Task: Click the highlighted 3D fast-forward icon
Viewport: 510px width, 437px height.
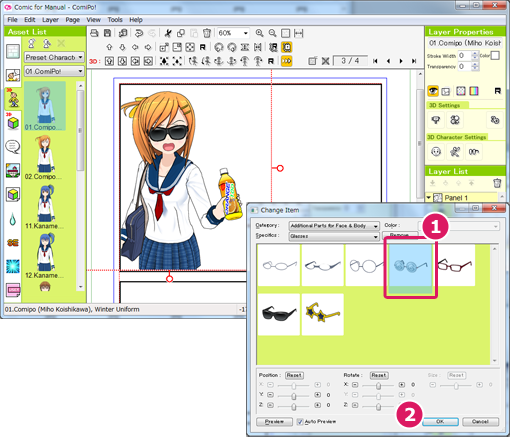Action: [x=287, y=61]
